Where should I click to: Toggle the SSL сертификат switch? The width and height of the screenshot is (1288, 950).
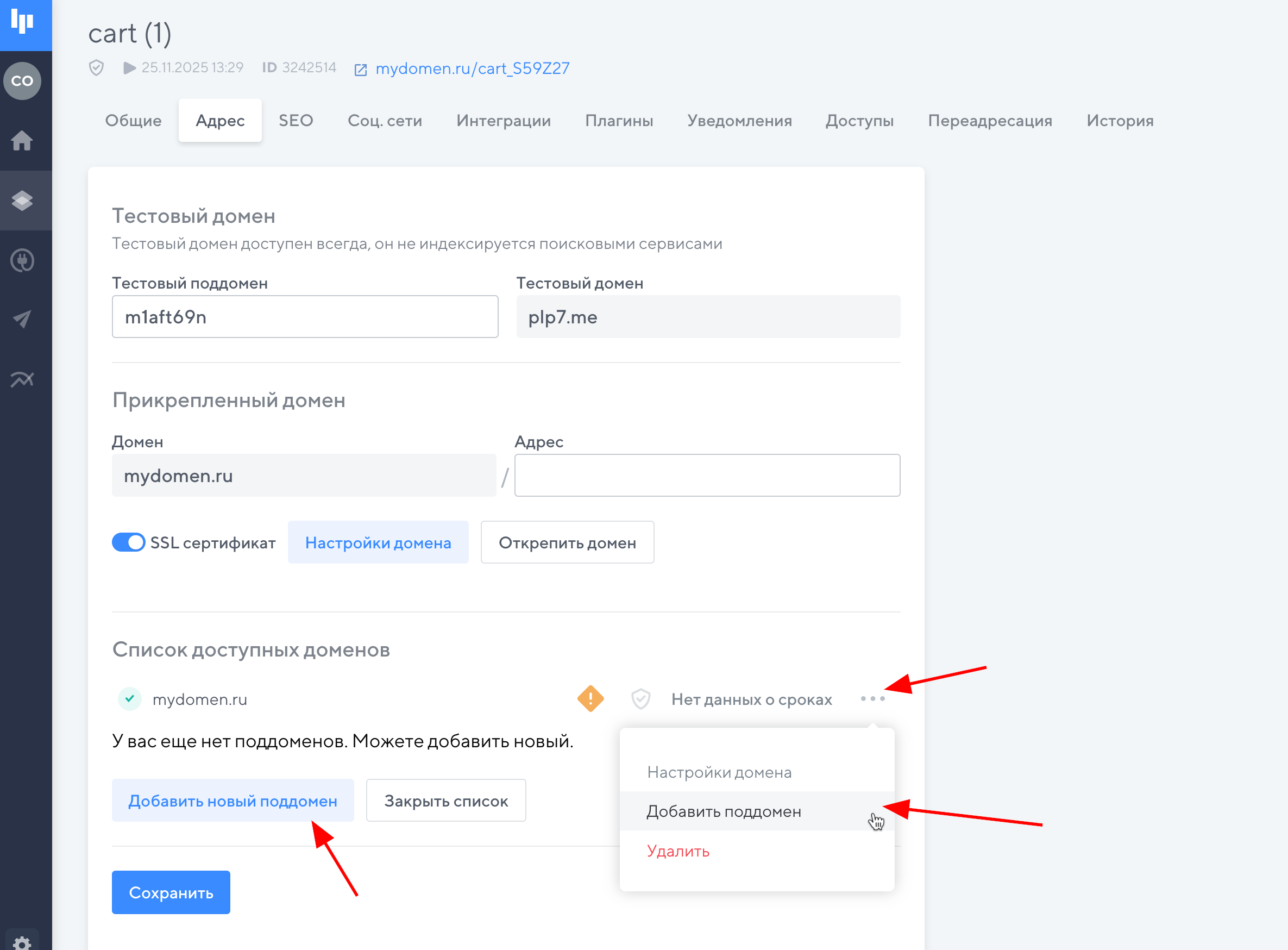[128, 542]
